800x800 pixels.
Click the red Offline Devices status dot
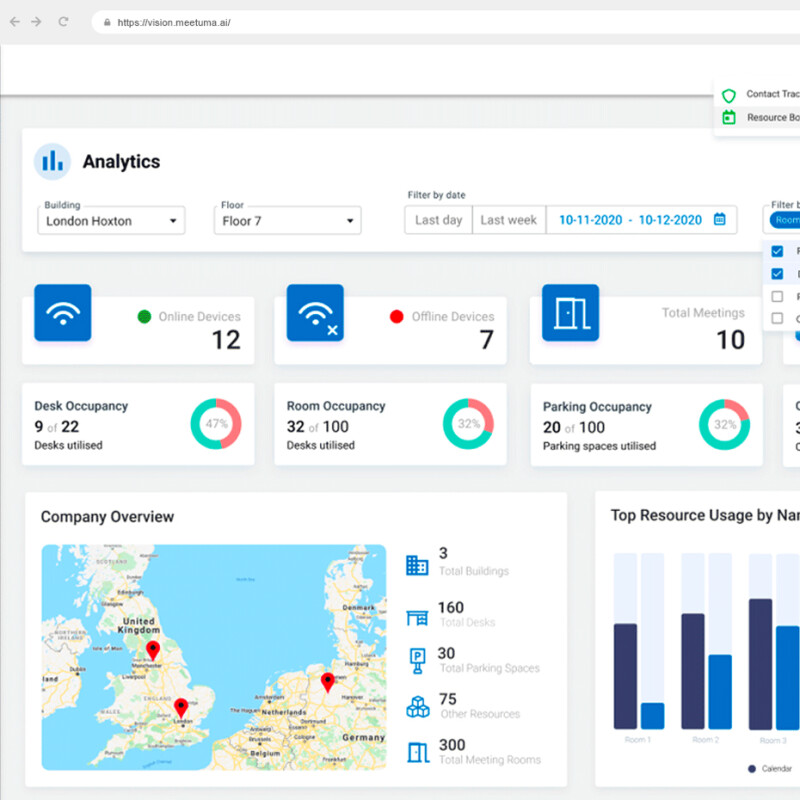click(x=396, y=317)
